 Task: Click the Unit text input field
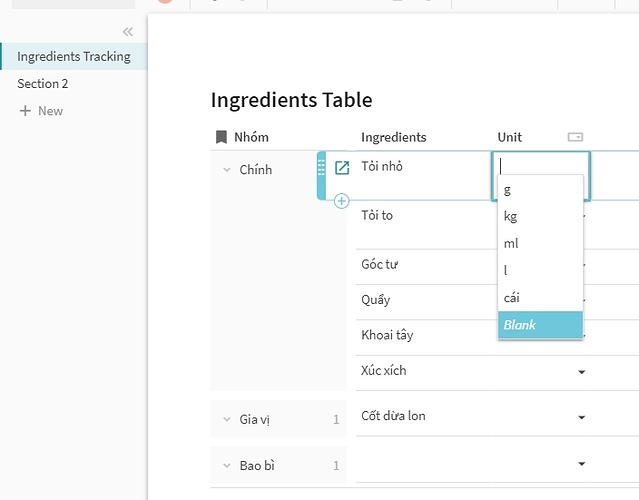[x=540, y=166]
